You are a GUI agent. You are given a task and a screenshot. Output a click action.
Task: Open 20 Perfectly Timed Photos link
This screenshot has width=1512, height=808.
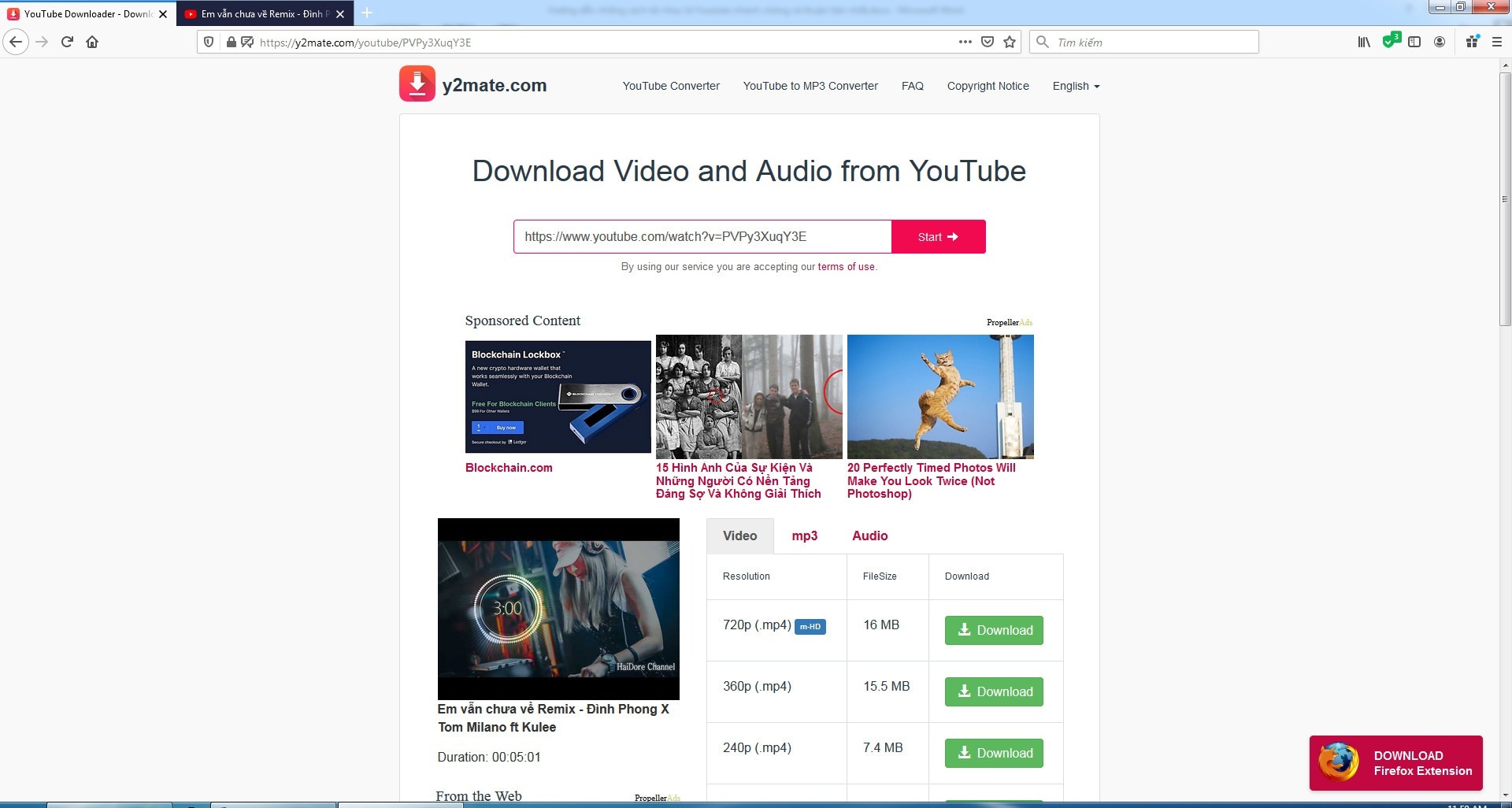pos(932,480)
